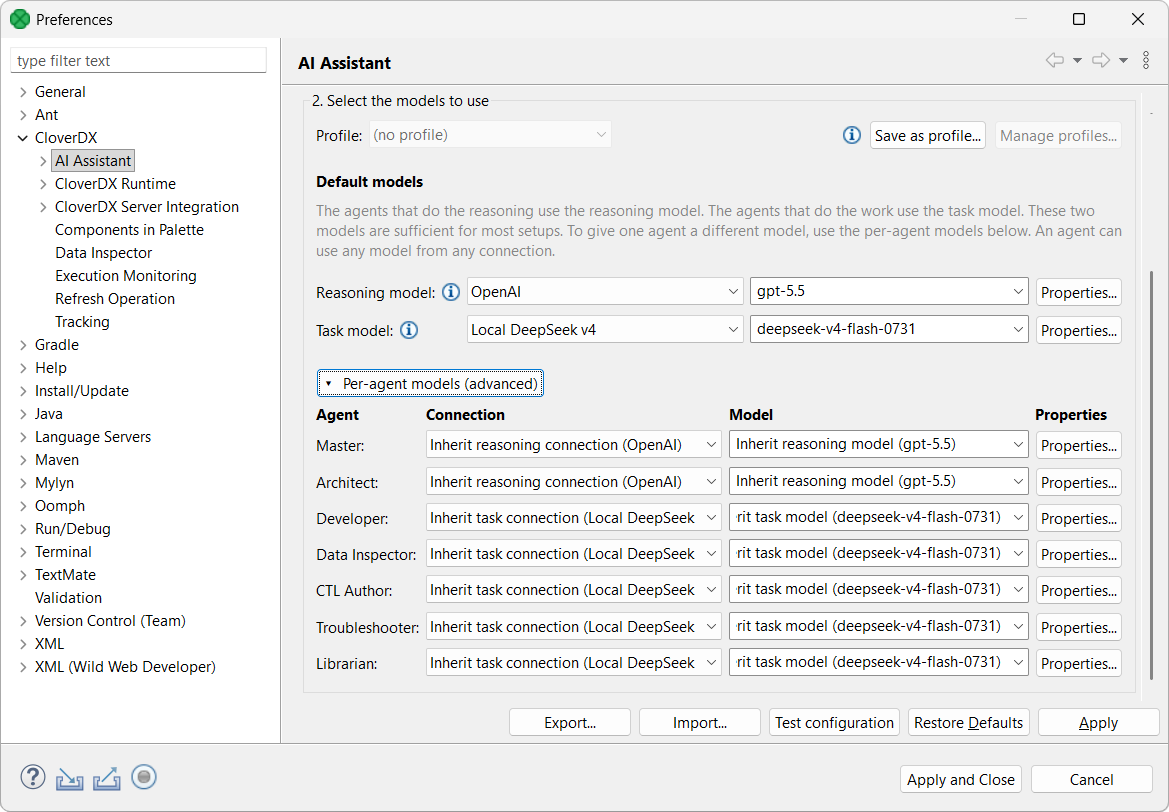Click Apply and Close button
This screenshot has width=1169, height=812.
coord(960,779)
